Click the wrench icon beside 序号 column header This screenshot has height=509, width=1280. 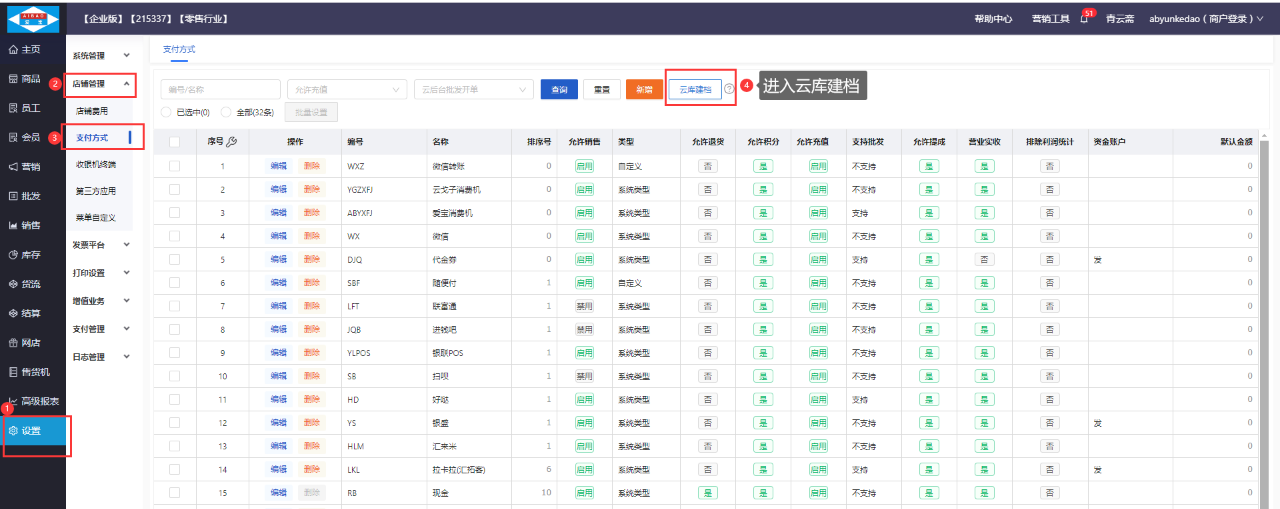coord(232,142)
